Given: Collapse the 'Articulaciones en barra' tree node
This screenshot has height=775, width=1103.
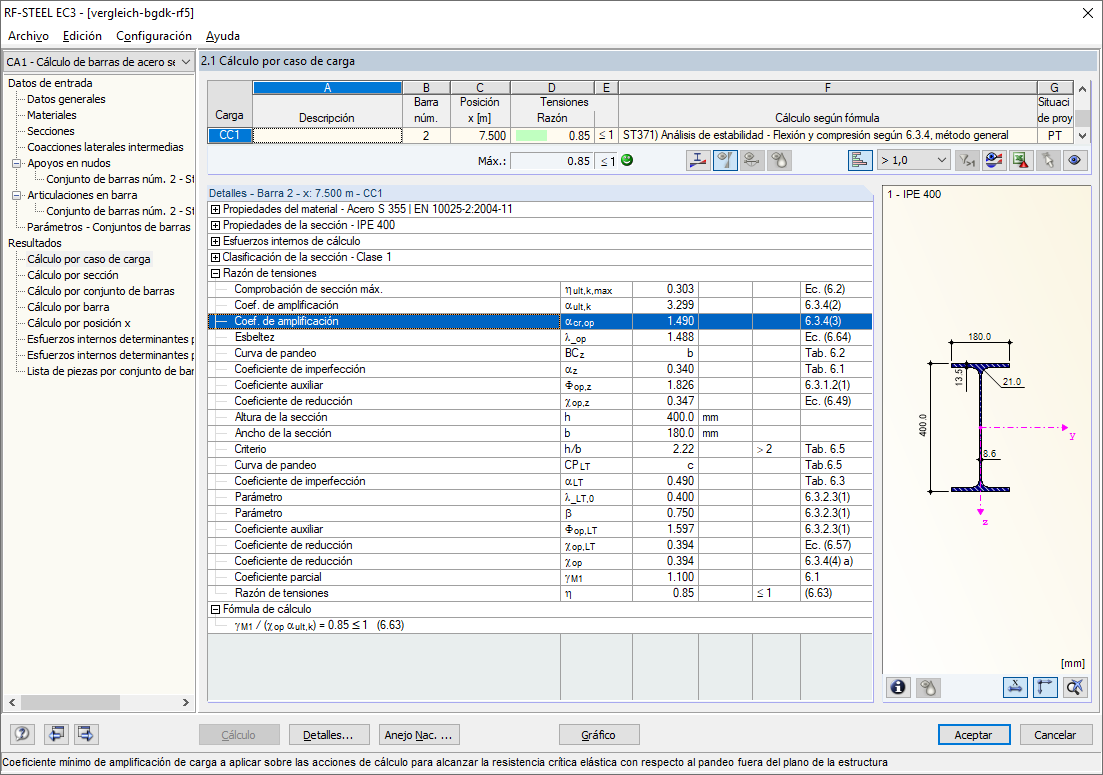Looking at the screenshot, I should pyautogui.click(x=16, y=196).
